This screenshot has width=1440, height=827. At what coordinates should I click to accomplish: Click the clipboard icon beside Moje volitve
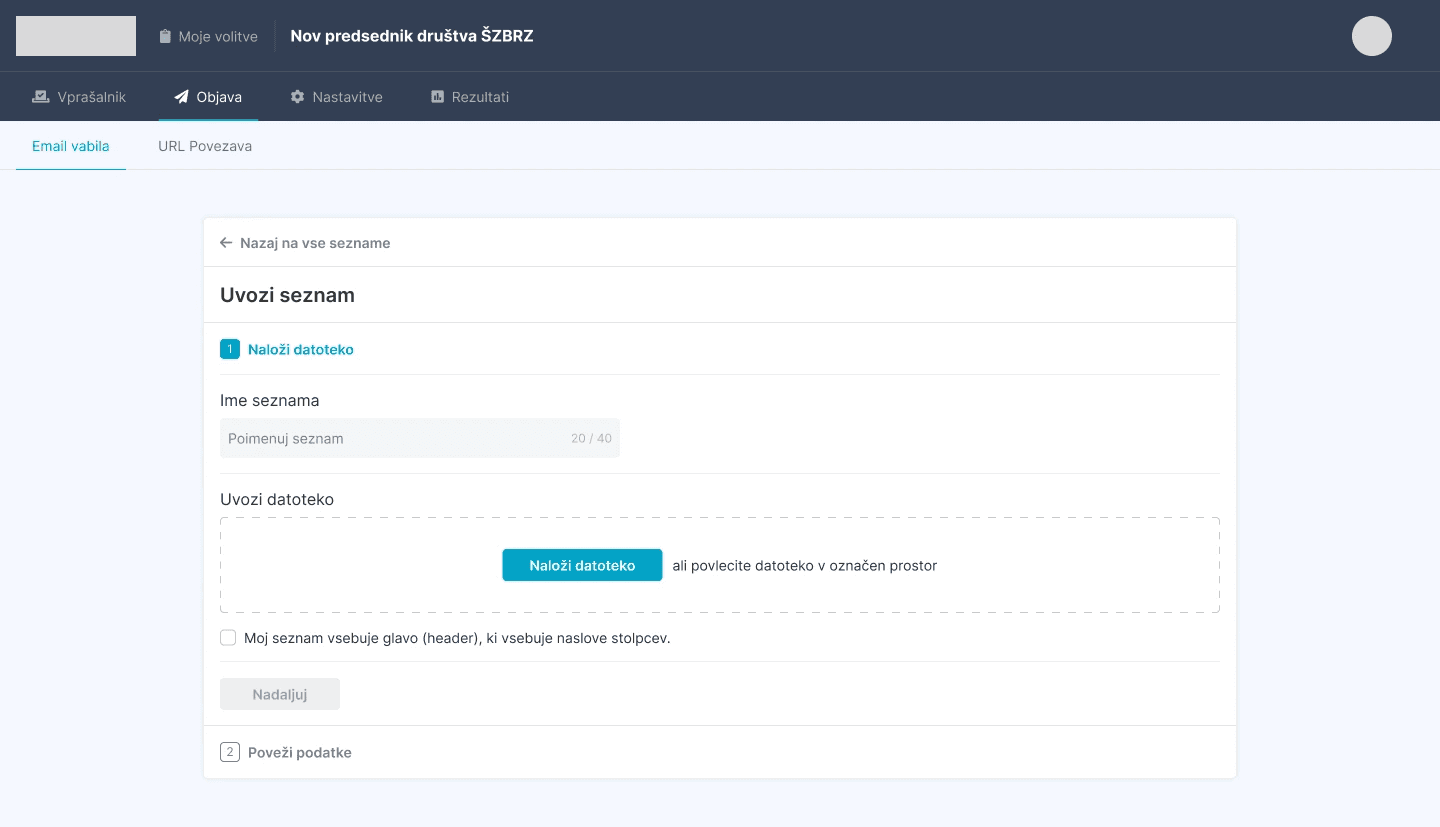[164, 35]
